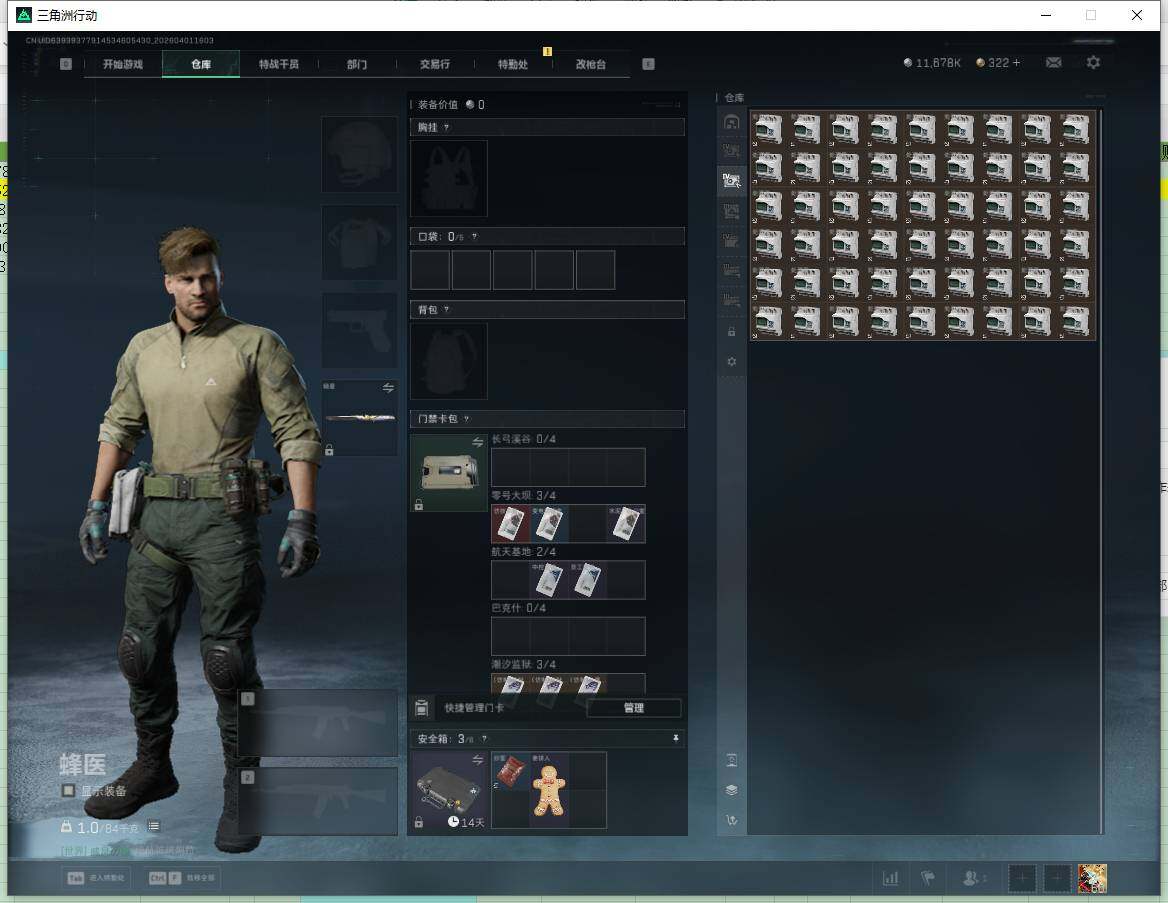
Task: Click the warehouse vertical scrollbar
Action: [1102, 472]
